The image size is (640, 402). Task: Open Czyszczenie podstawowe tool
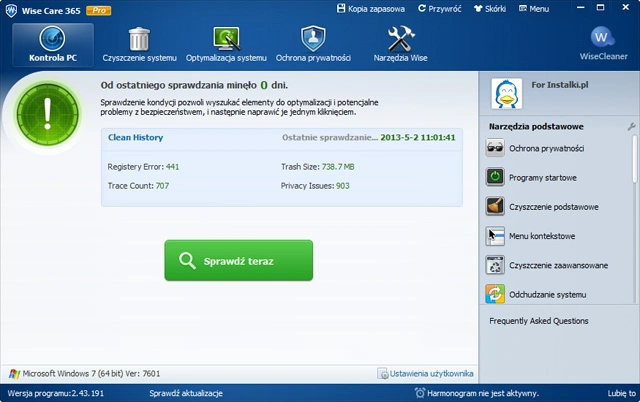point(553,207)
